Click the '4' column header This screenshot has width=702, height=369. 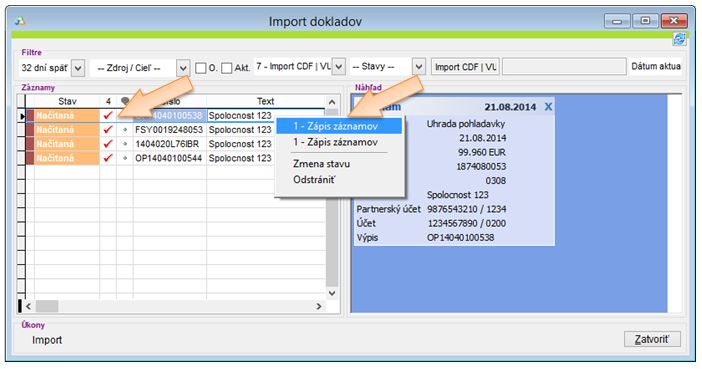pyautogui.click(x=108, y=102)
